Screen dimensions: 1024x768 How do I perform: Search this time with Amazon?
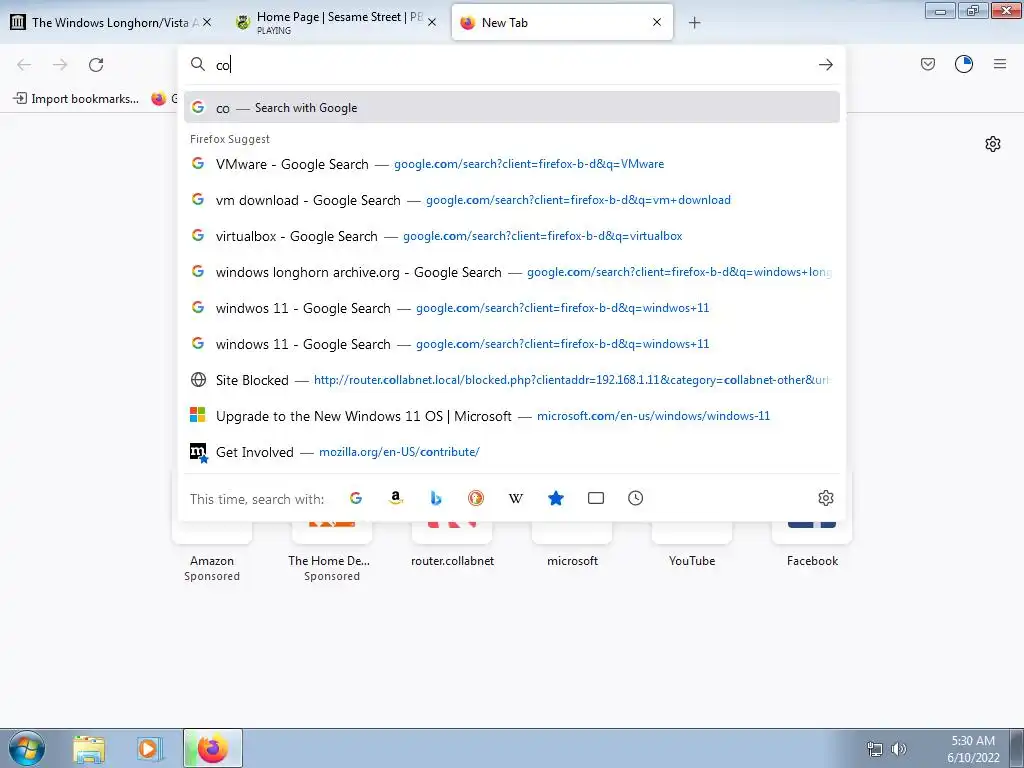coord(396,498)
